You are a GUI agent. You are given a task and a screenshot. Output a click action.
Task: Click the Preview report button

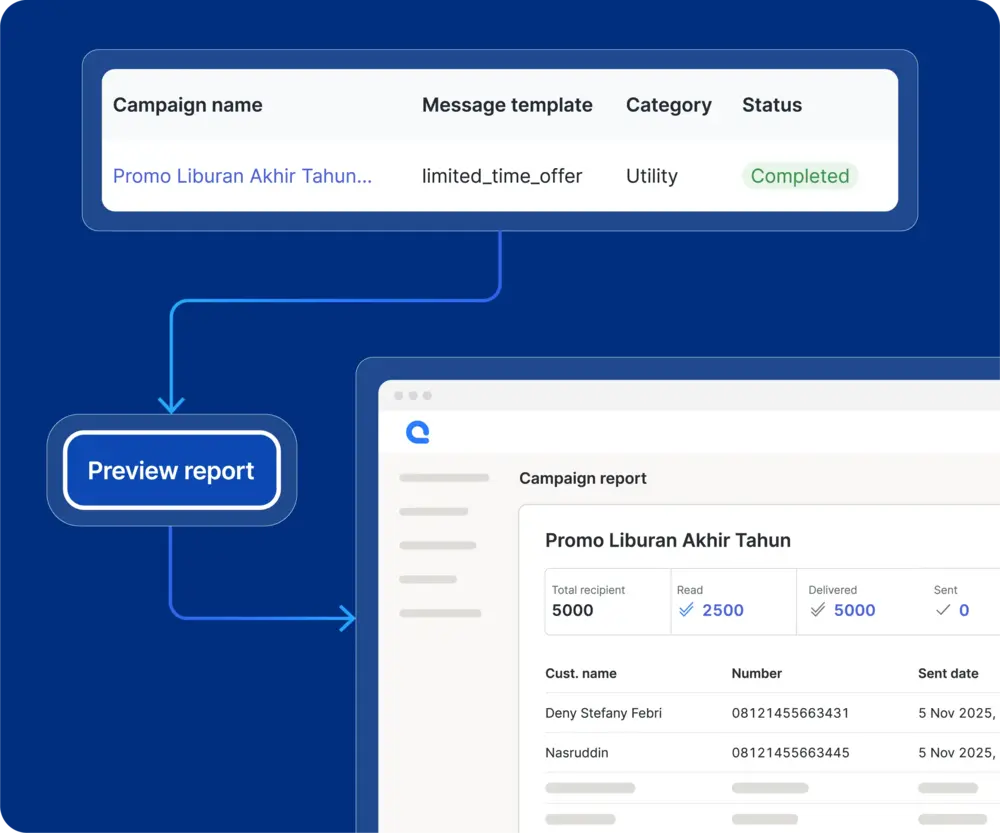click(x=171, y=471)
